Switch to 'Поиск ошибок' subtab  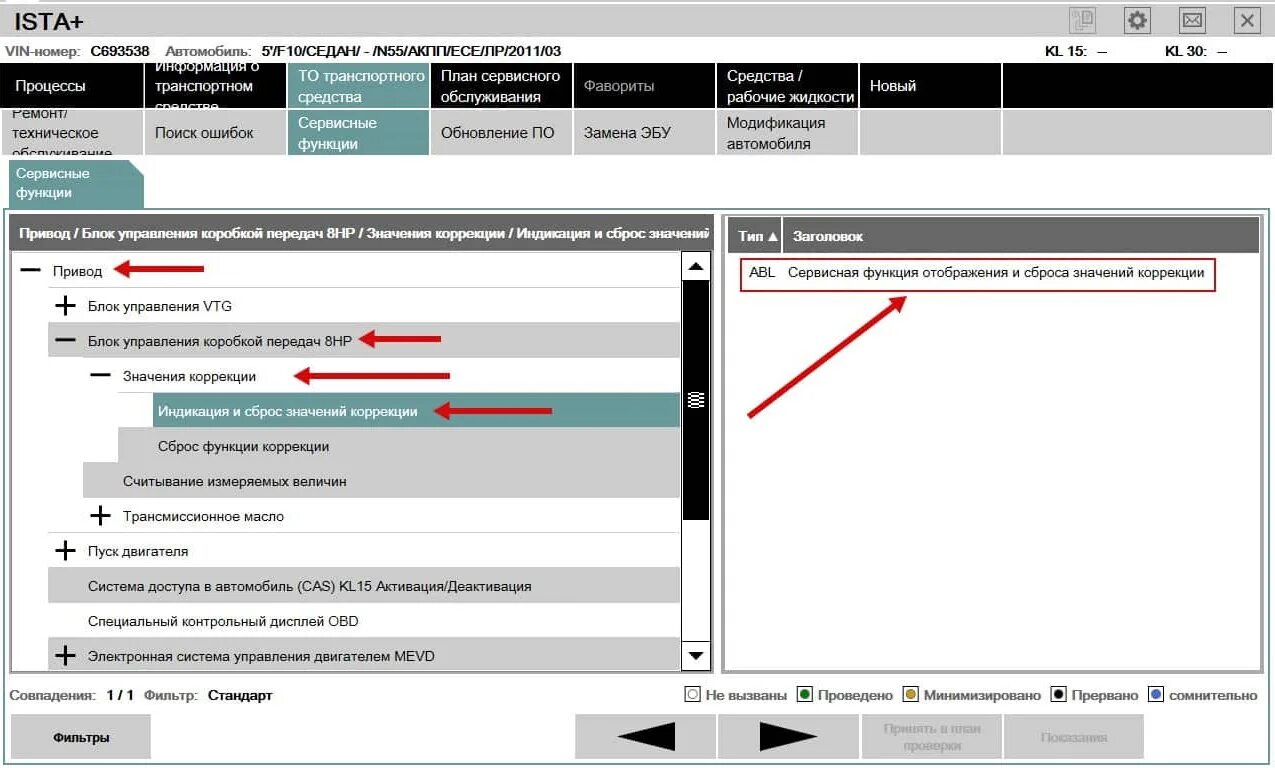(215, 132)
